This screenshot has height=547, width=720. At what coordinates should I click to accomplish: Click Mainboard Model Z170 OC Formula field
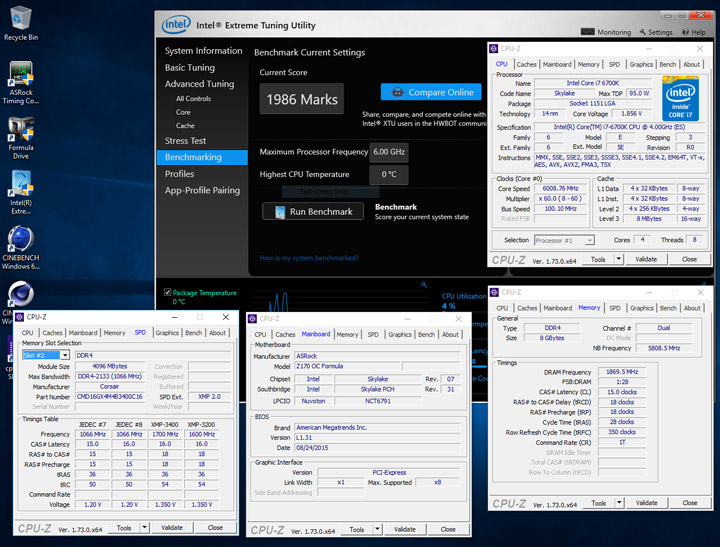click(347, 366)
